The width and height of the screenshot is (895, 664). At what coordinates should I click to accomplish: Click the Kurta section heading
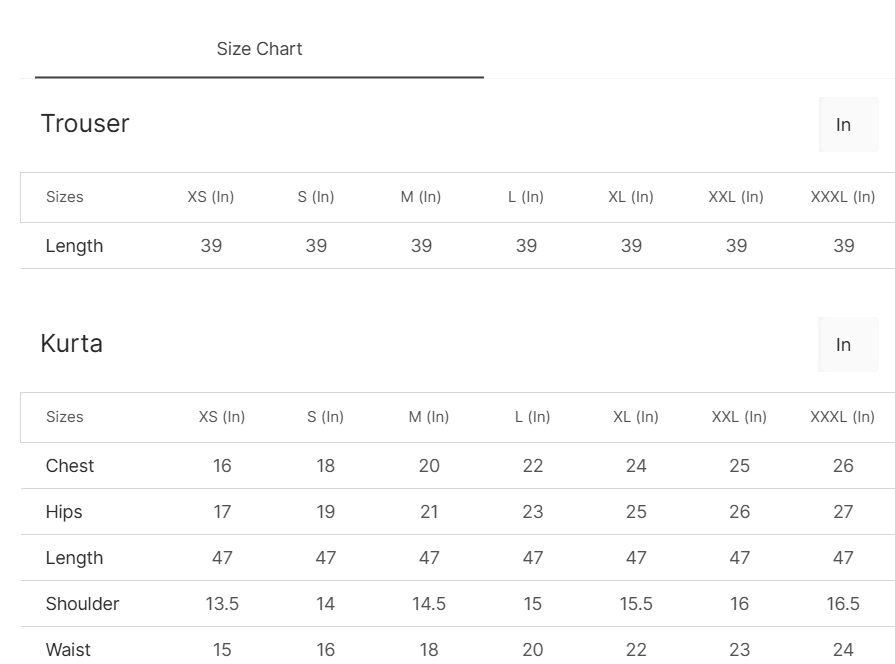tap(71, 344)
